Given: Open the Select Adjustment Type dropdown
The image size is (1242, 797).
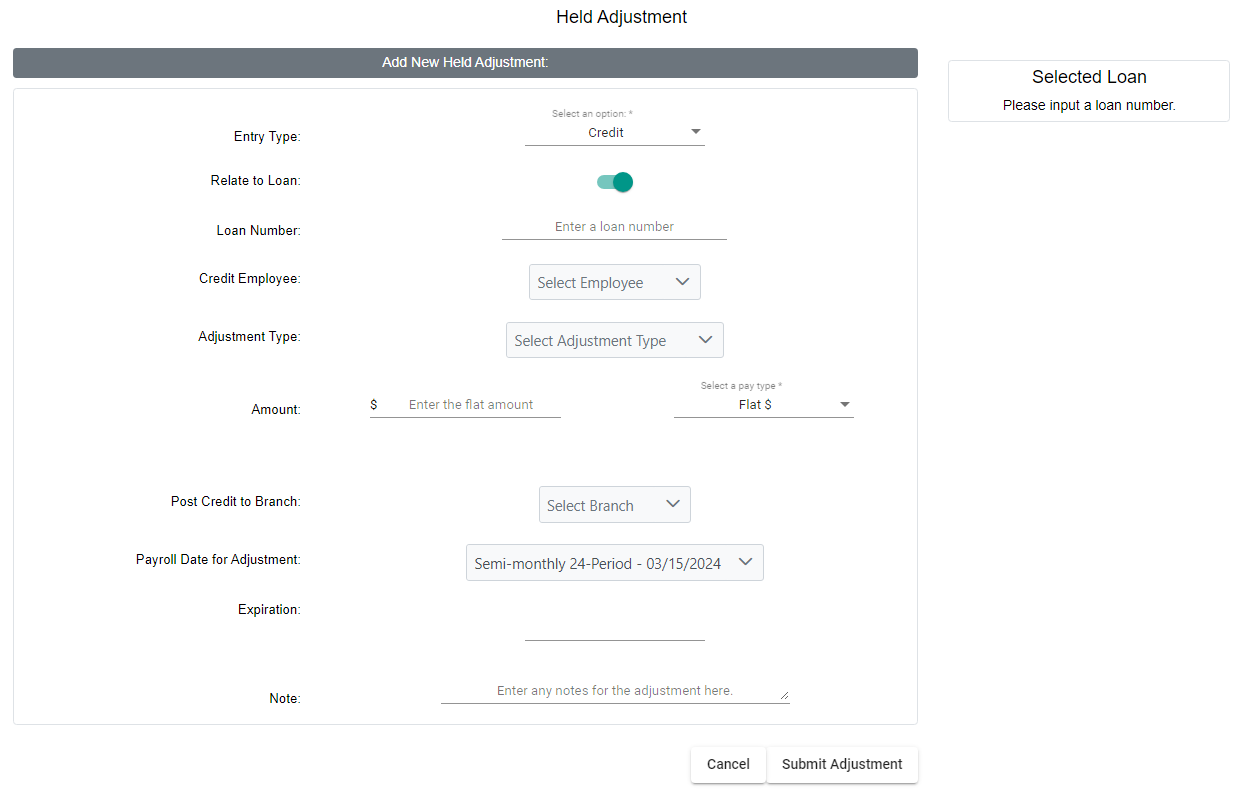Looking at the screenshot, I should coord(614,340).
